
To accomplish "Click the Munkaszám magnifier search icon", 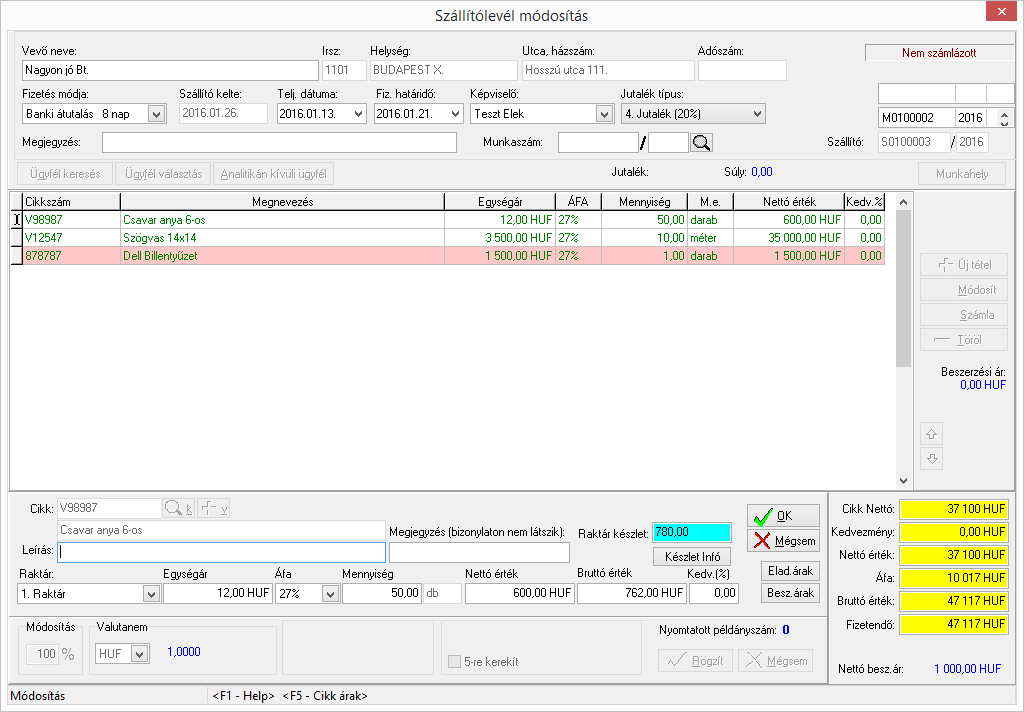I will (x=701, y=142).
